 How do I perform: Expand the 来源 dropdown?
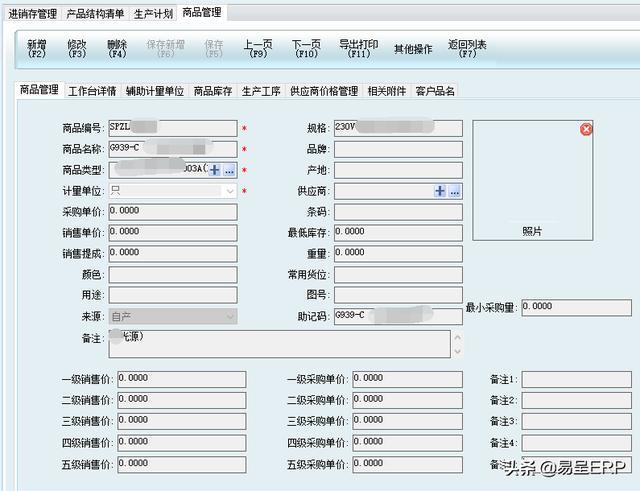point(230,317)
